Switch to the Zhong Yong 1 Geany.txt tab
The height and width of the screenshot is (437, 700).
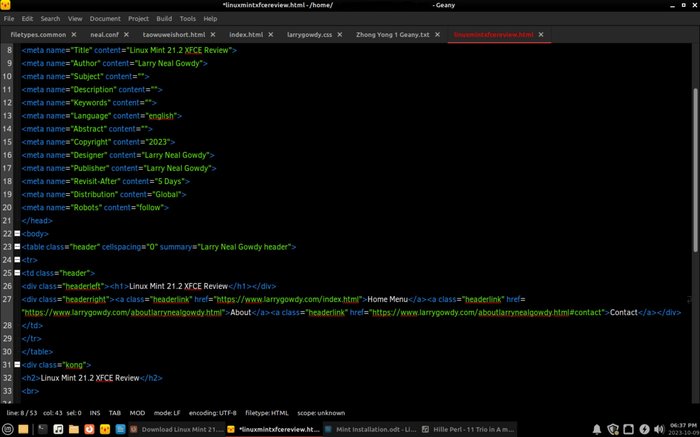pyautogui.click(x=392, y=34)
